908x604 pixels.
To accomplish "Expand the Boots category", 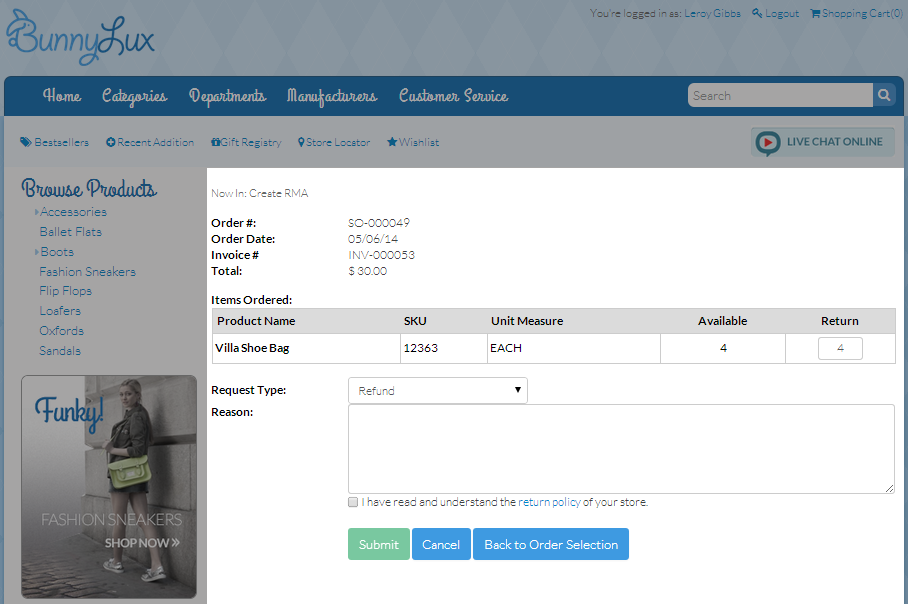I will point(56,252).
